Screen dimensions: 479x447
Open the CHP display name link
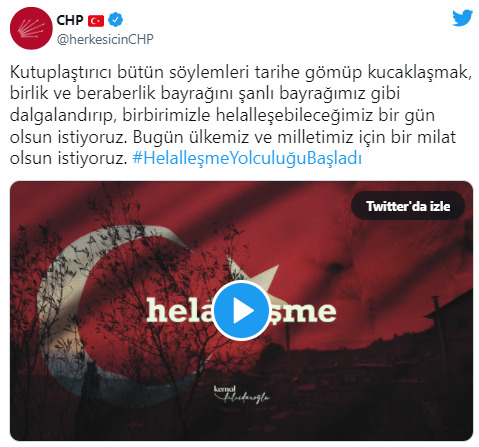69,20
